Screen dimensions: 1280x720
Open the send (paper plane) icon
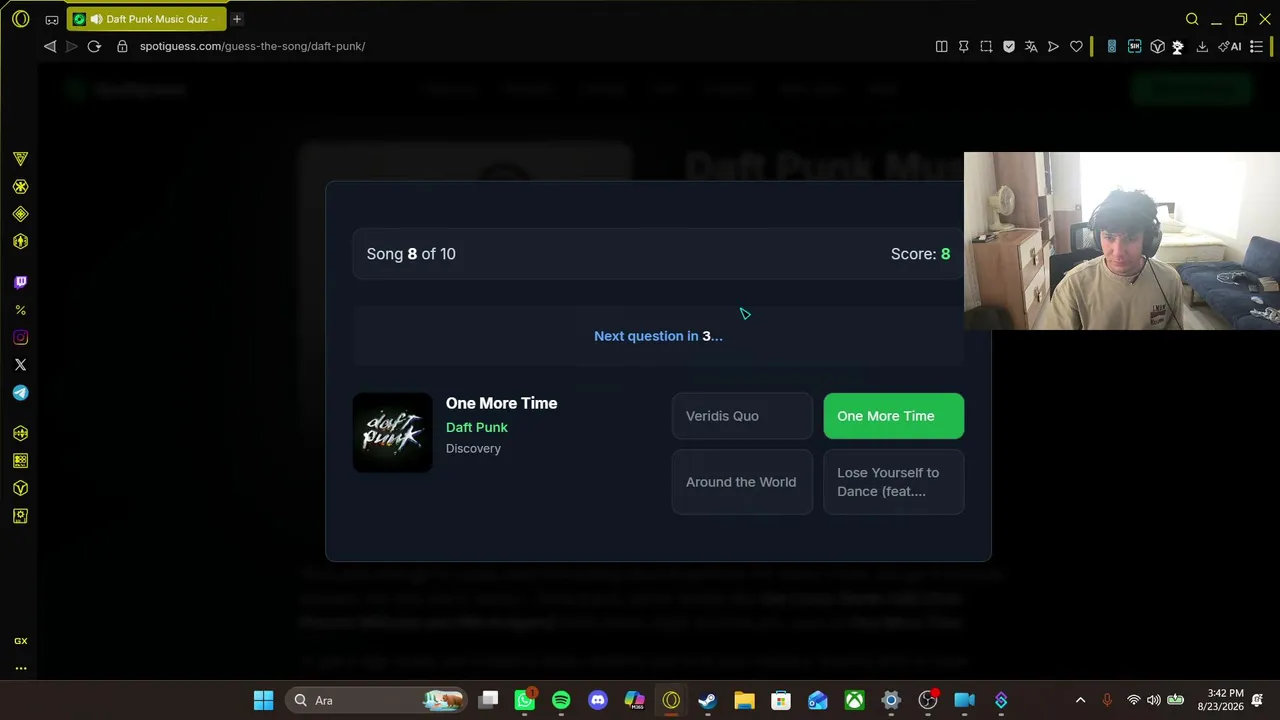pyautogui.click(x=1053, y=46)
